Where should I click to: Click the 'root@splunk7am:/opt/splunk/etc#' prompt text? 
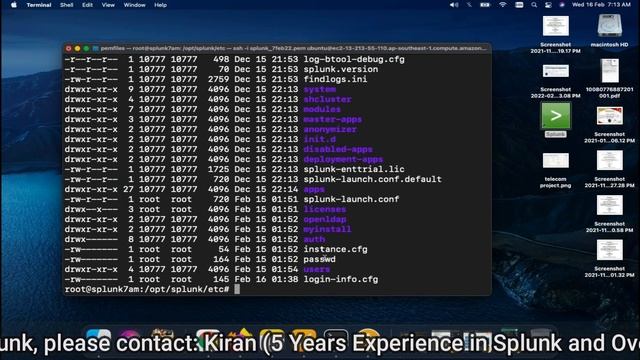(x=147, y=289)
